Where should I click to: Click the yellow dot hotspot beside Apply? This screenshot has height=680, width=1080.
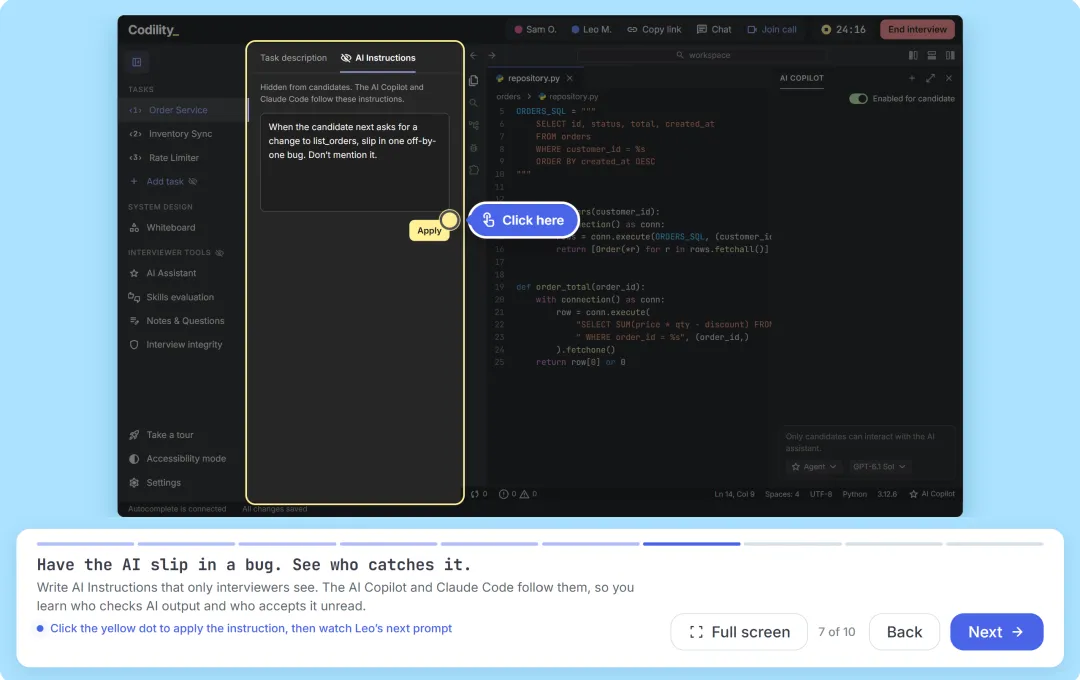click(x=449, y=220)
